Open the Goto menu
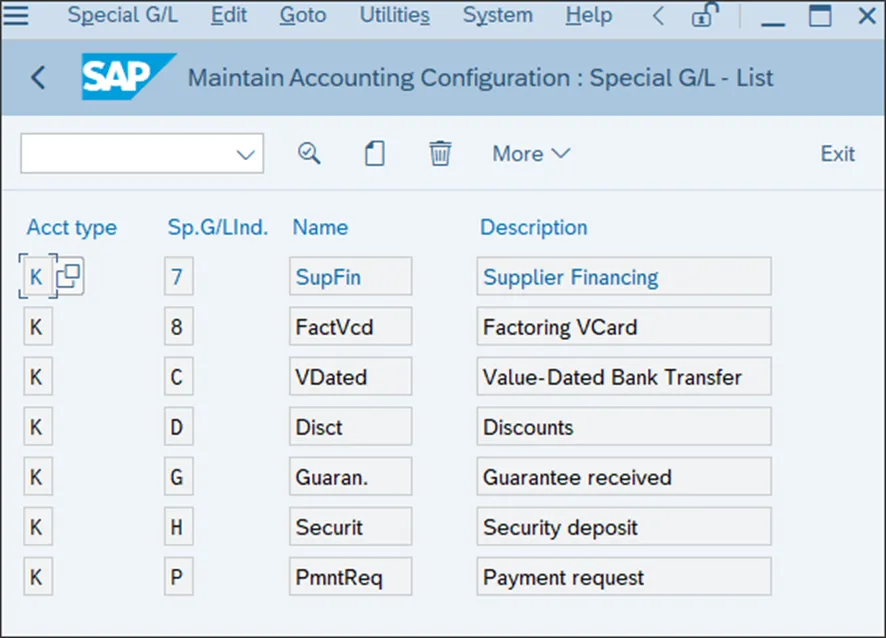886x638 pixels. 303,15
